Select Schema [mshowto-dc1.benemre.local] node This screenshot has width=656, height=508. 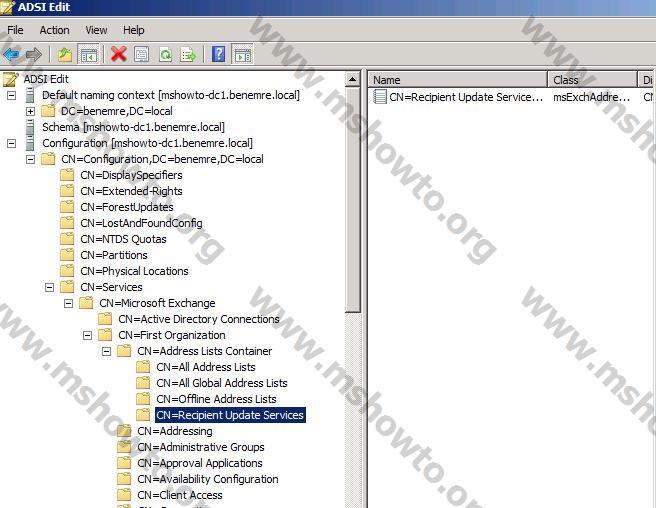(133, 127)
